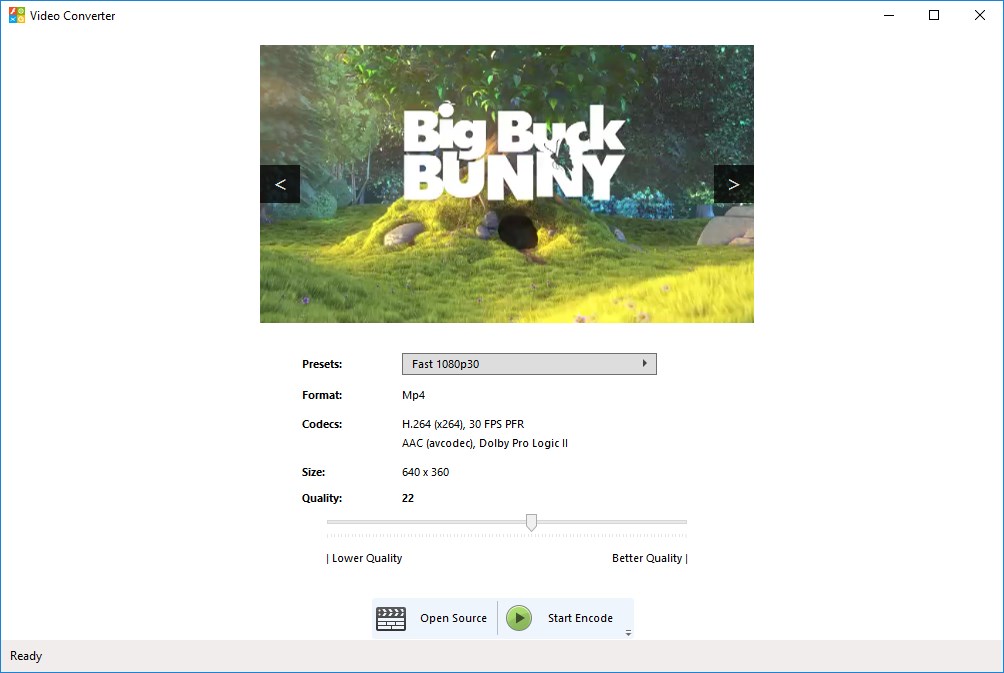Expand the toolbar overflow arrow
The height and width of the screenshot is (673, 1004).
pyautogui.click(x=628, y=633)
